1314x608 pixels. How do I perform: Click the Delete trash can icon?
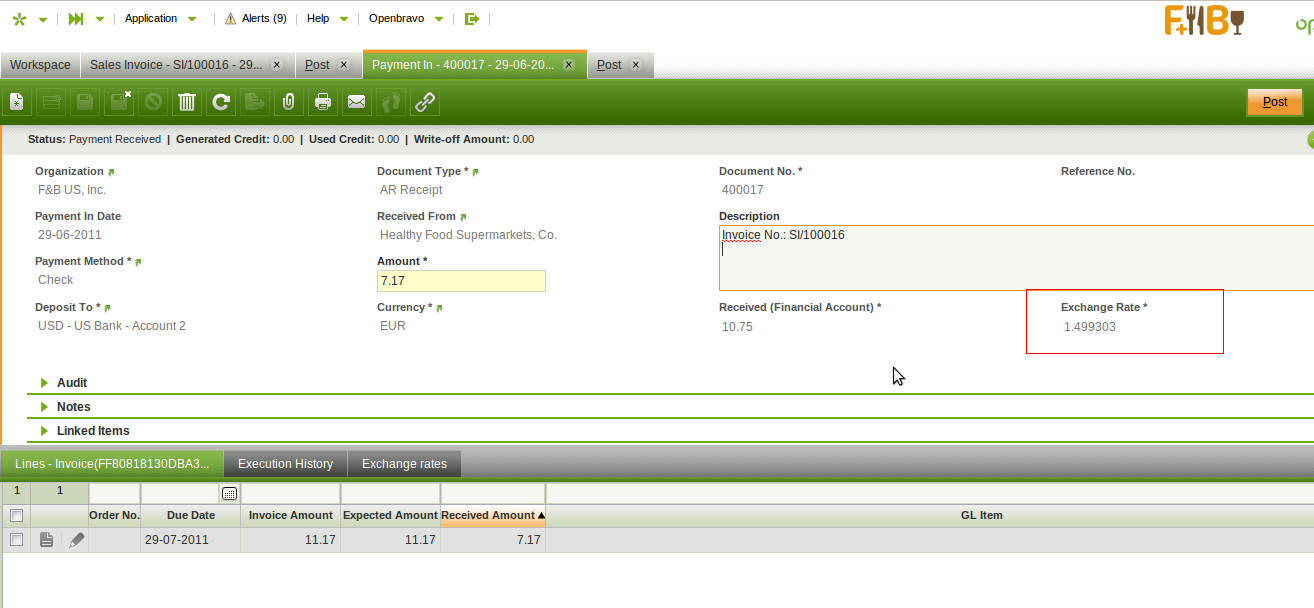187,102
